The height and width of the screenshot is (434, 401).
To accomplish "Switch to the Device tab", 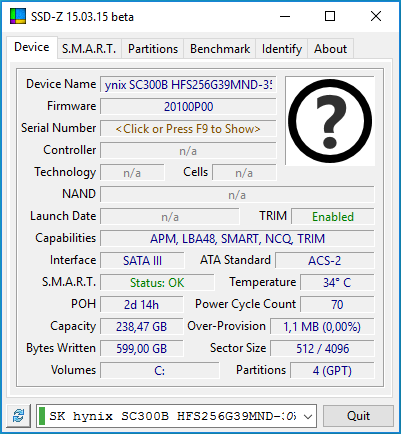I will (32, 47).
